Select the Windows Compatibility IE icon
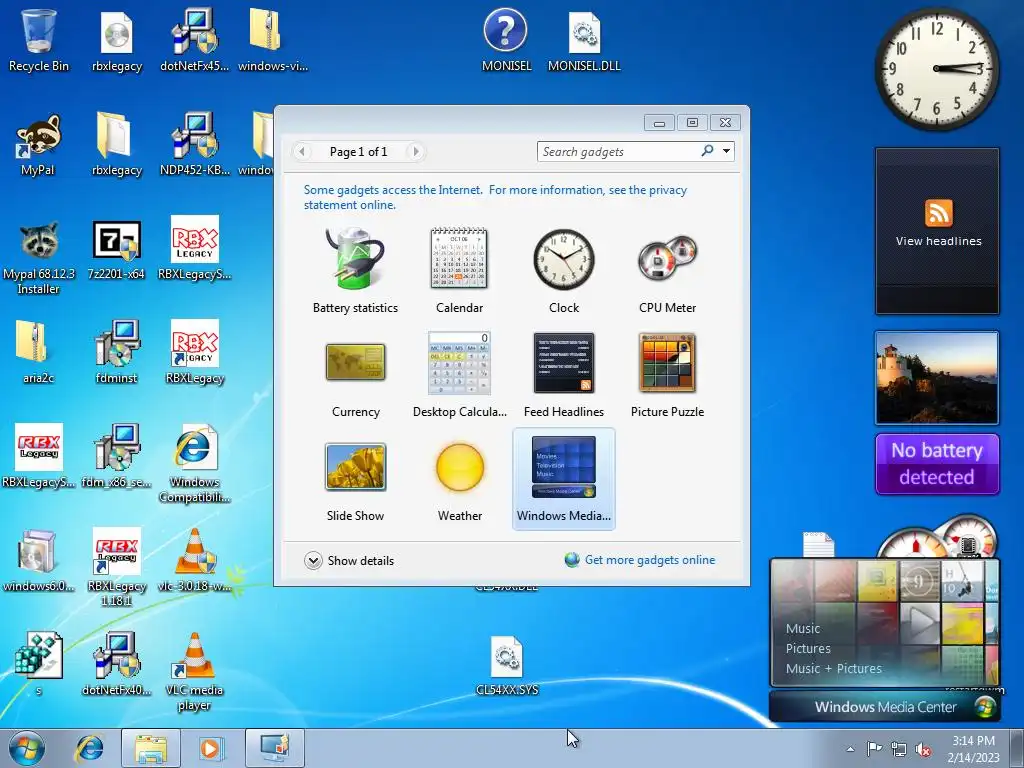 click(x=195, y=464)
